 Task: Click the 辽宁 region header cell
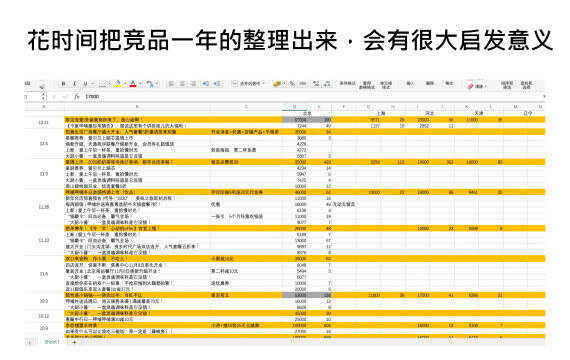point(527,113)
